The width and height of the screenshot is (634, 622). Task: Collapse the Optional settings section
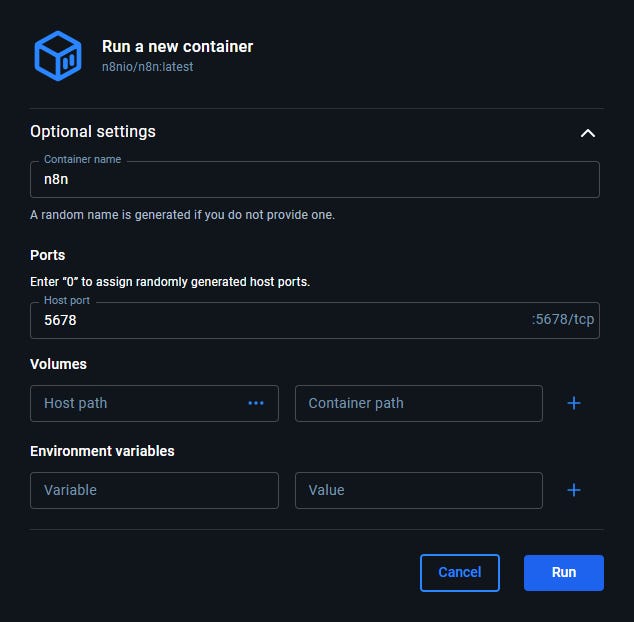coord(588,133)
